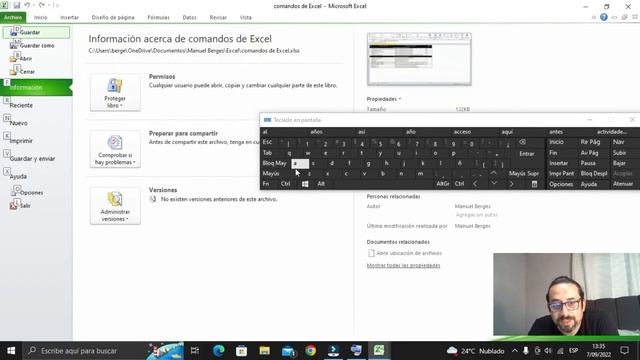The height and width of the screenshot is (360, 640).
Task: Switch to the Inicio ribbon tab
Action: point(40,17)
